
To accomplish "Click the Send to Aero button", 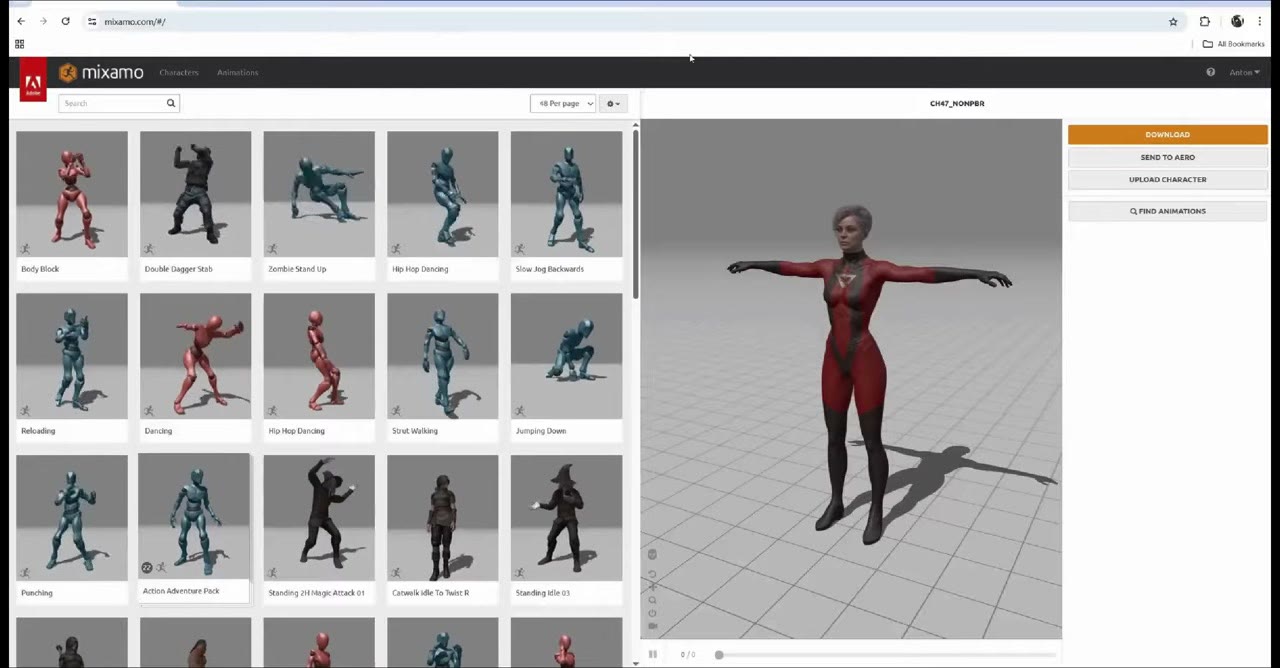I will [1167, 157].
